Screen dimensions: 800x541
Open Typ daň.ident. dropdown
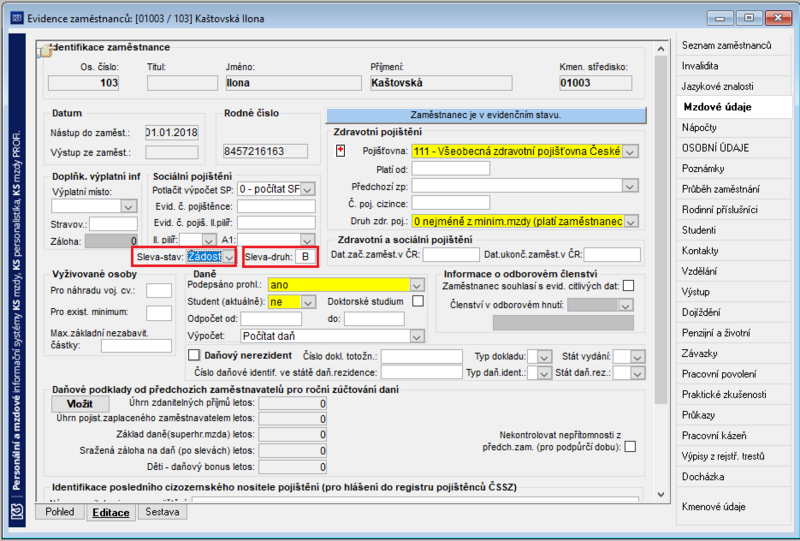tap(544, 373)
